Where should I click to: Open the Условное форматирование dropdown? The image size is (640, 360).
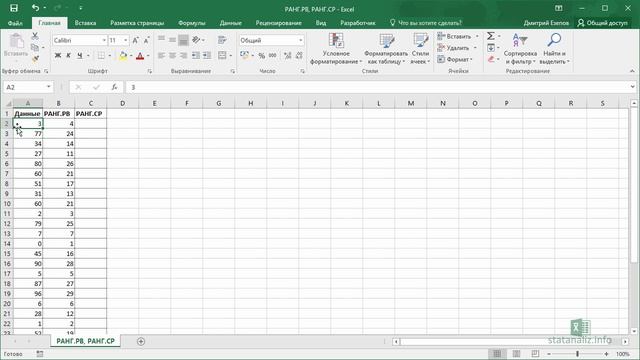coord(336,49)
